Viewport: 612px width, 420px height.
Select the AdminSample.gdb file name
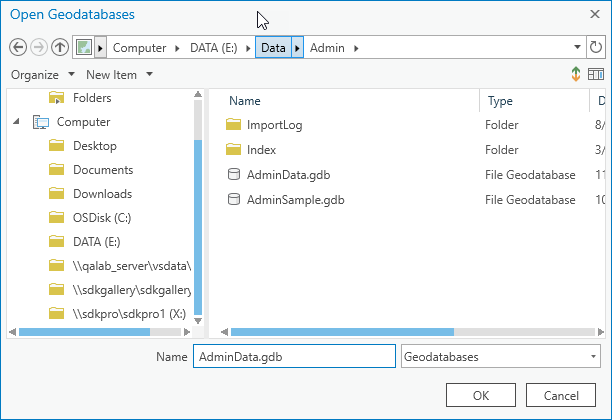click(x=295, y=199)
